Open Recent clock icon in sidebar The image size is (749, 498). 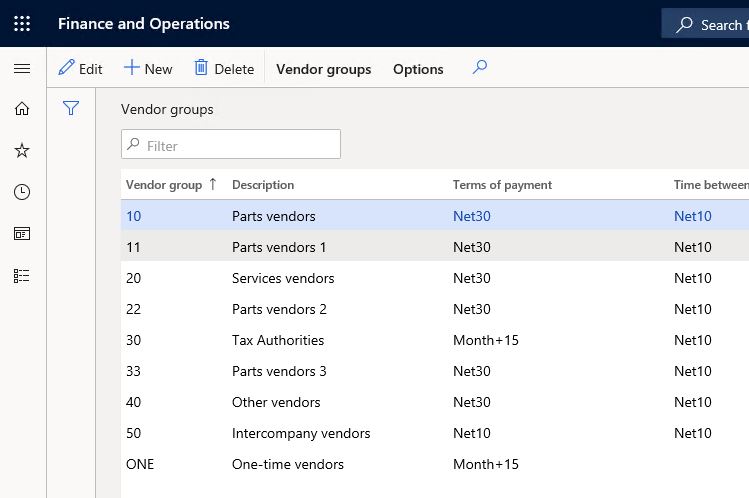coord(22,192)
